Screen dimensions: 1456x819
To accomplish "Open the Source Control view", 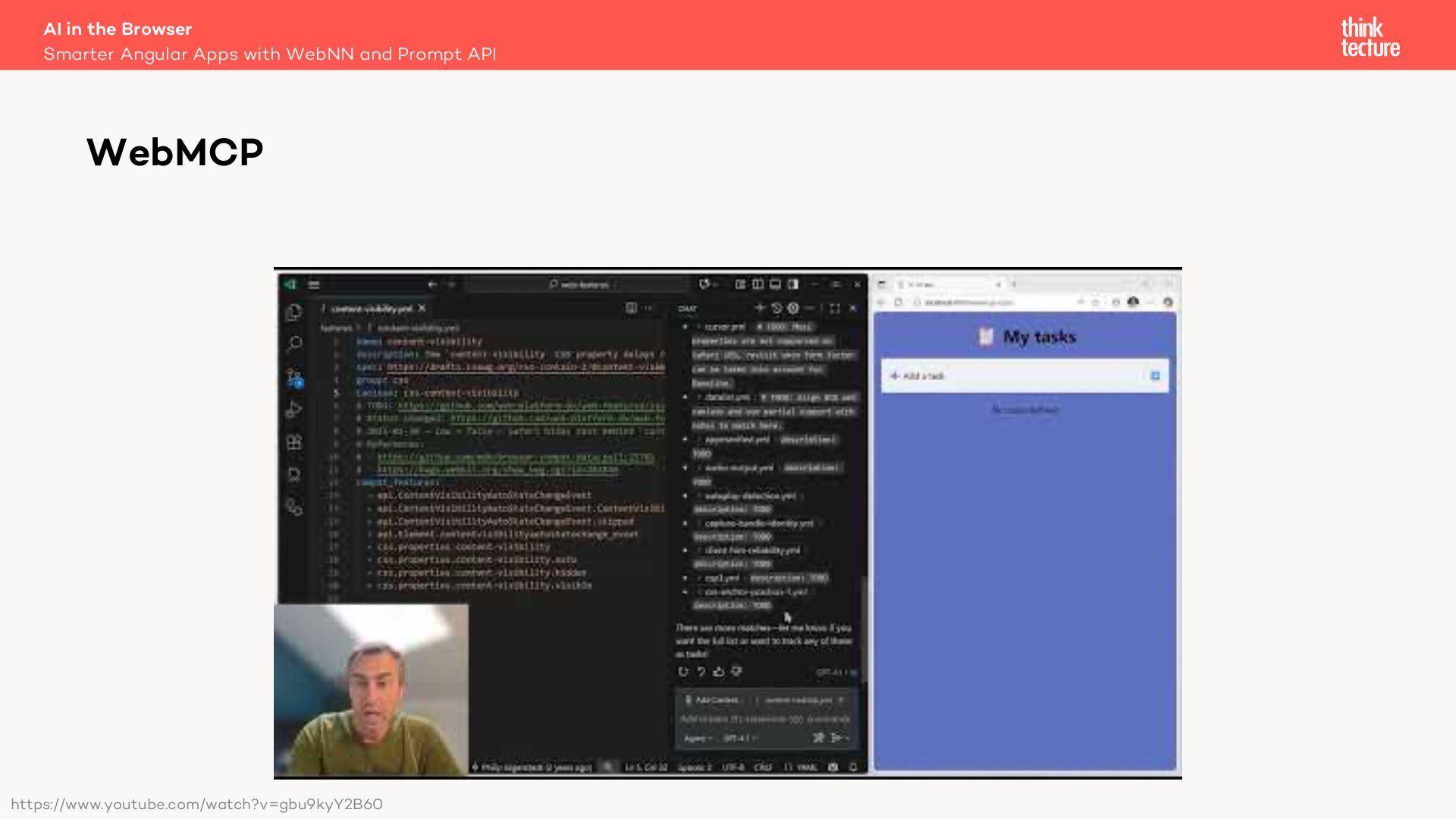I will point(294,378).
